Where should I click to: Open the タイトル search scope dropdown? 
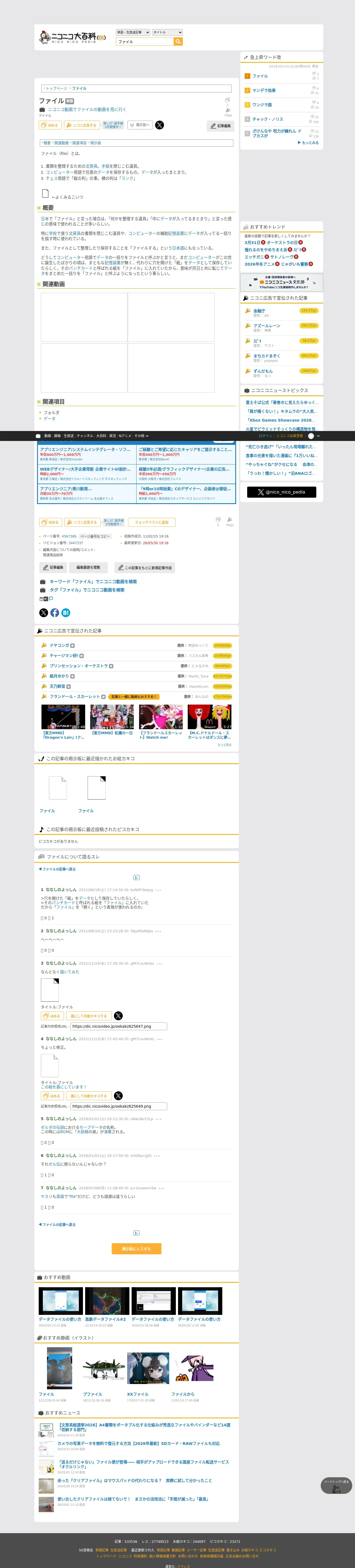click(167, 32)
